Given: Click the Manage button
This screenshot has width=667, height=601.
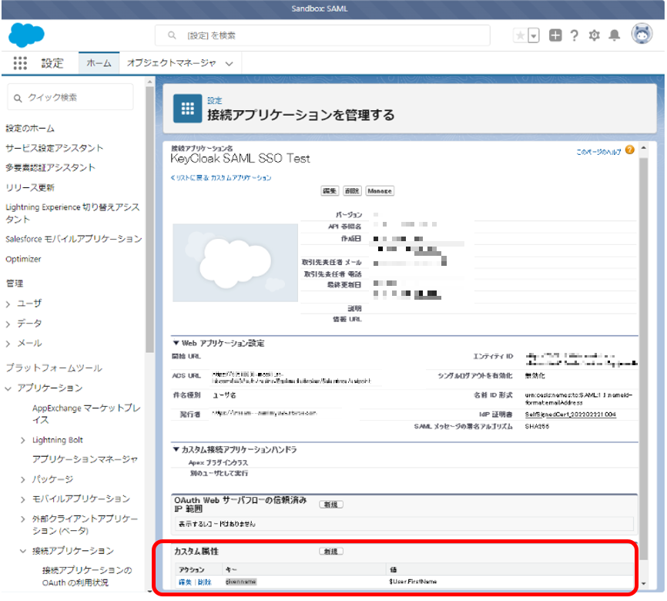Looking at the screenshot, I should pyautogui.click(x=379, y=191).
